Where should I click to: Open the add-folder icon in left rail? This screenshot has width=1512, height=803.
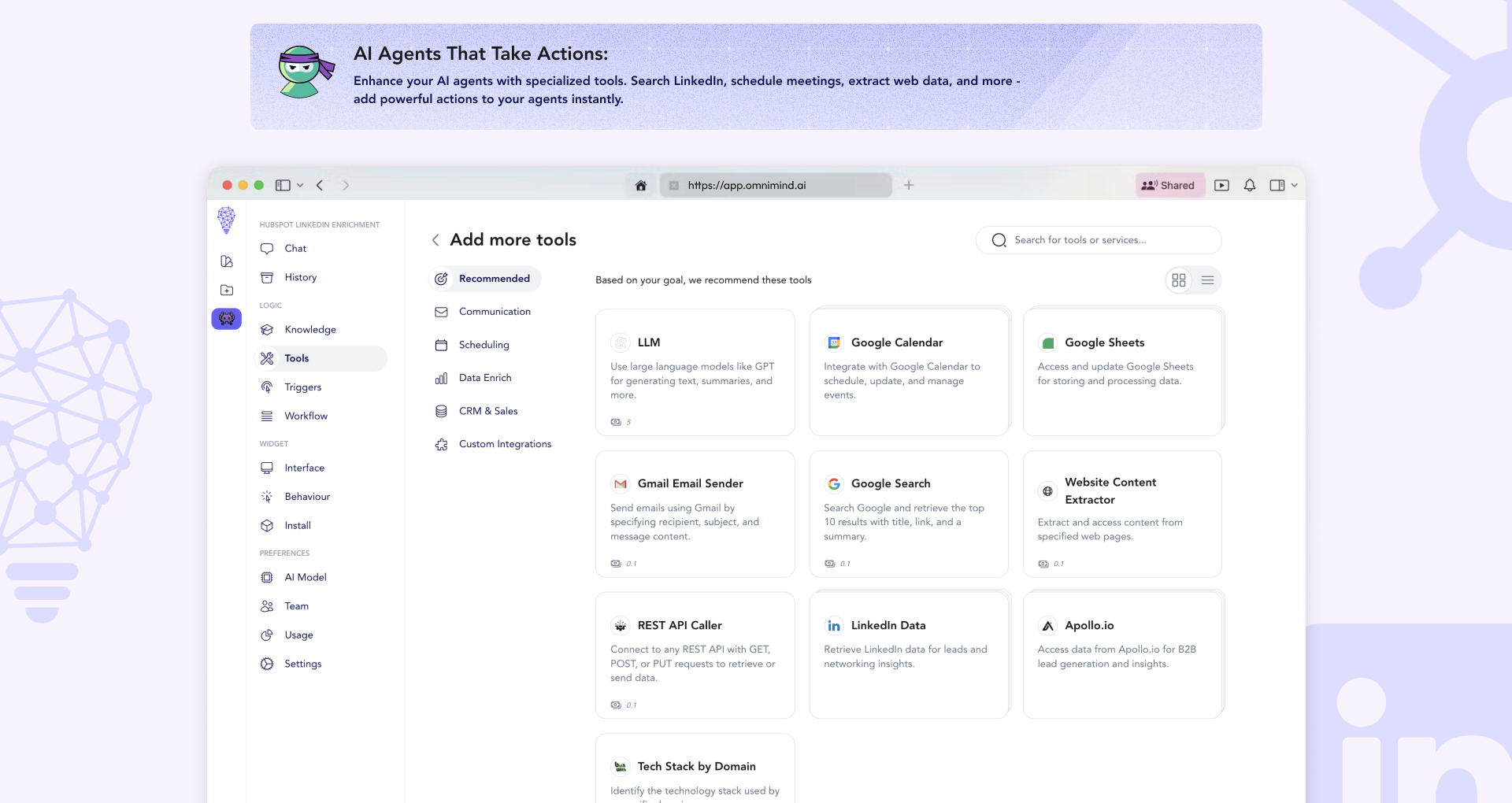tap(227, 290)
